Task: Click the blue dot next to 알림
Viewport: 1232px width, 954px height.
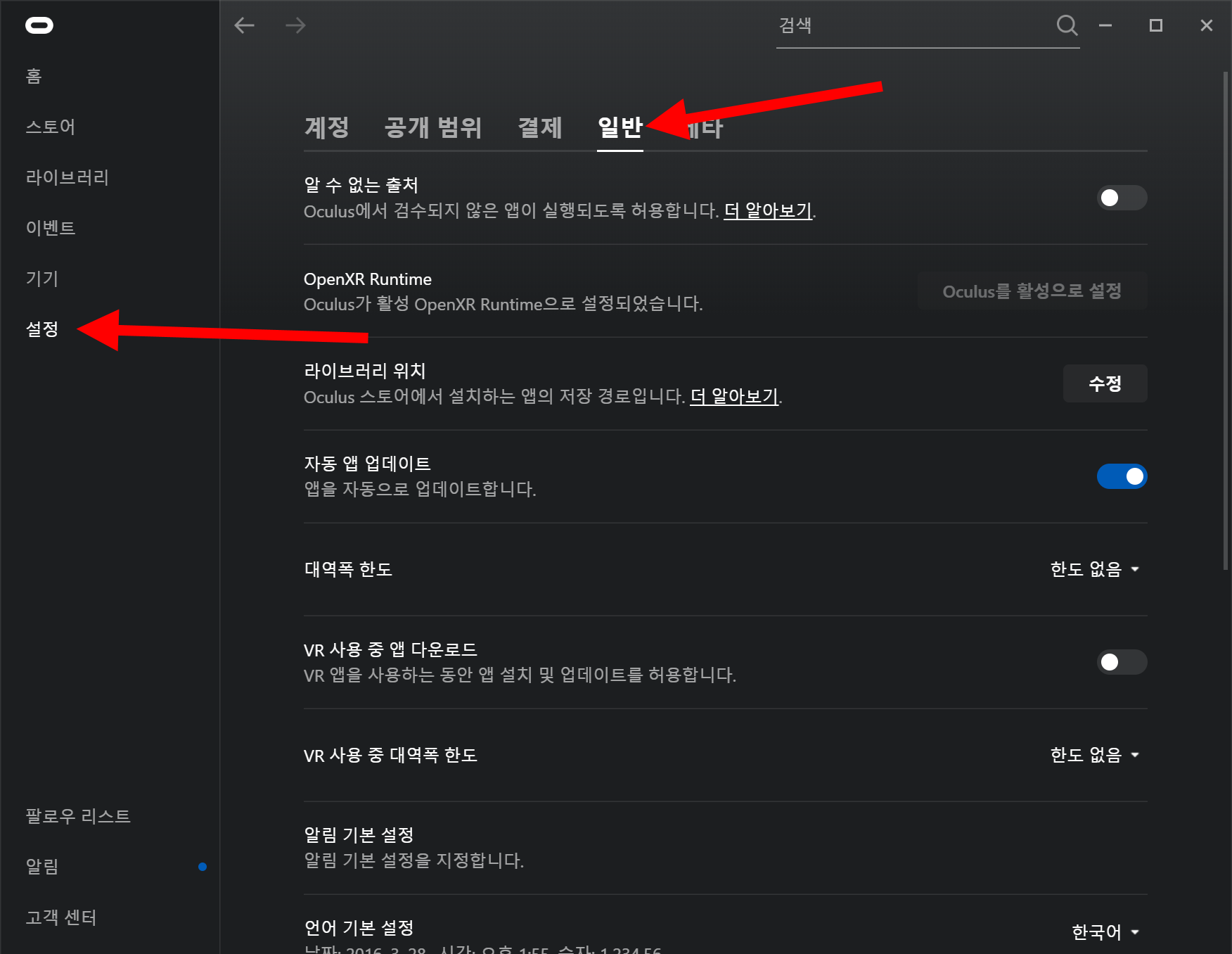Action: (x=203, y=867)
